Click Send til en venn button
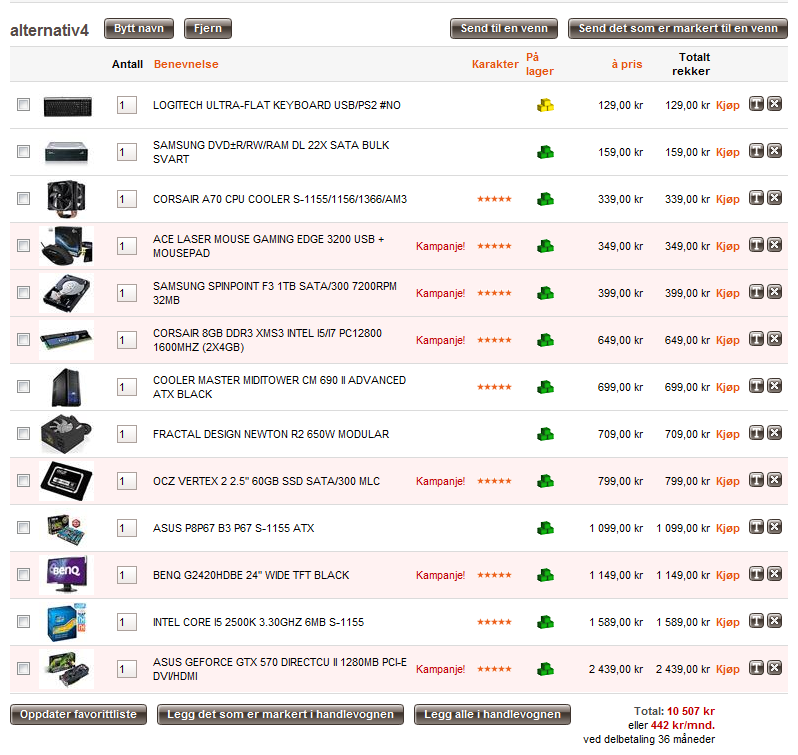This screenshot has height=755, width=798. click(x=504, y=28)
